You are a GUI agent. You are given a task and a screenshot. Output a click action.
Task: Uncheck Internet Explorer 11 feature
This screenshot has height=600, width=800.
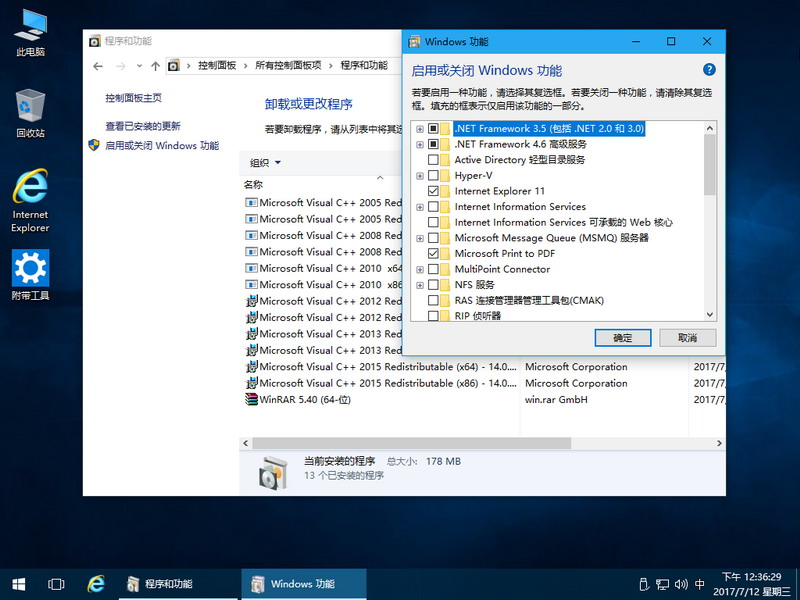point(433,191)
